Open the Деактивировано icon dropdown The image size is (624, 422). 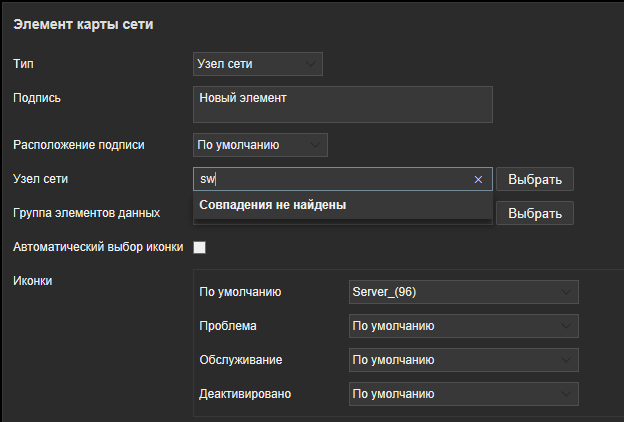462,394
